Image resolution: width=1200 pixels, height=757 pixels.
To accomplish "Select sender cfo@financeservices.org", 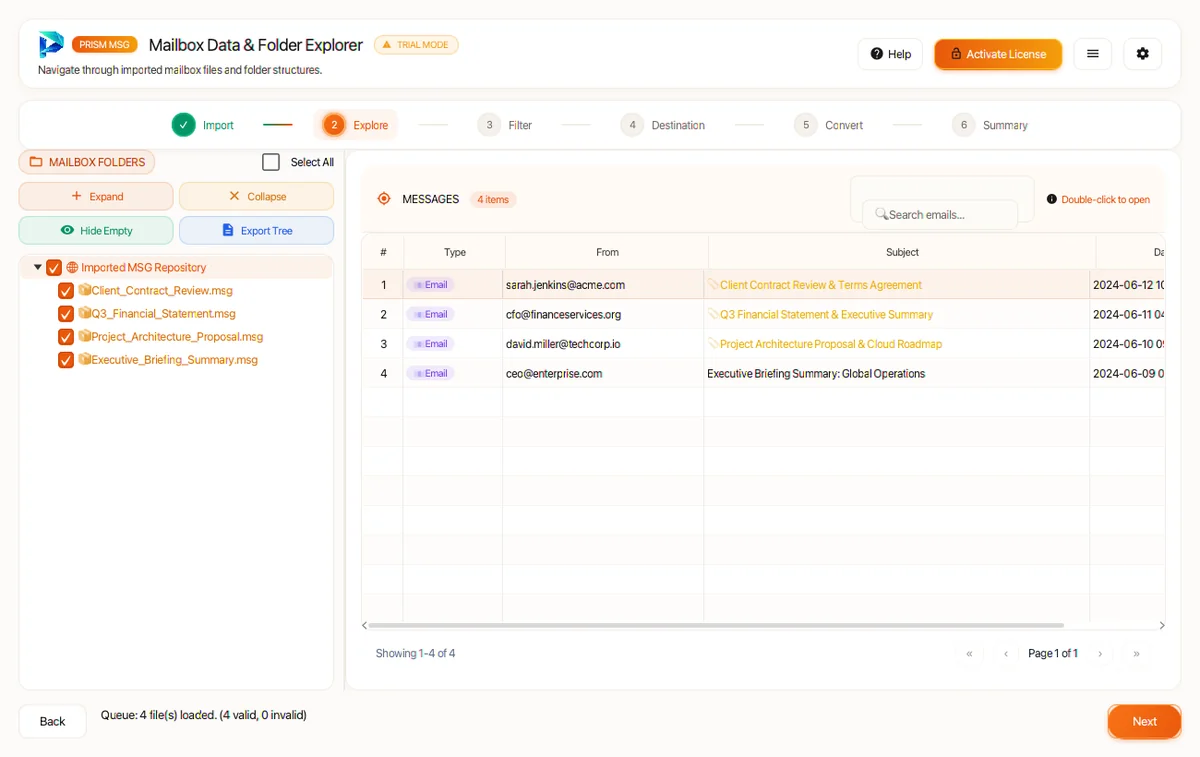I will point(563,314).
